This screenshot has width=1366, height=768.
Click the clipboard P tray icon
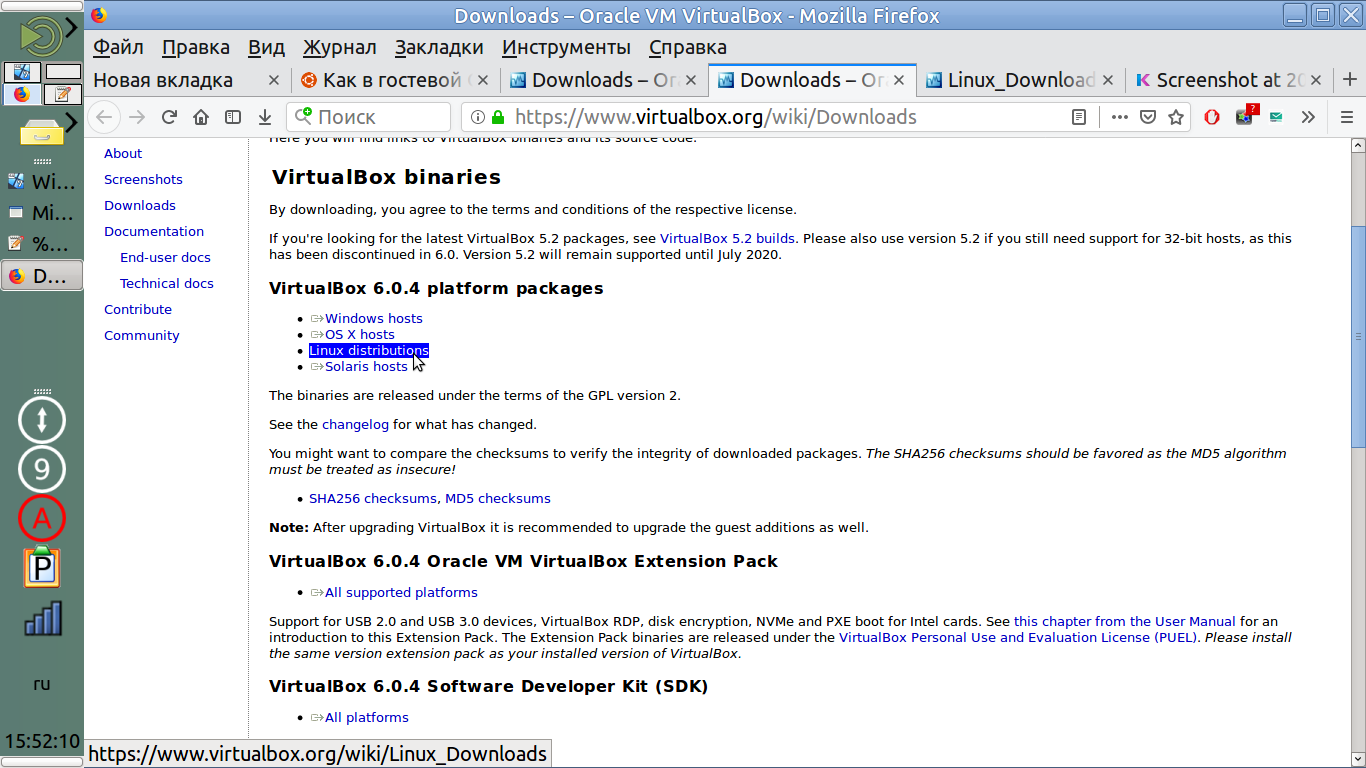pyautogui.click(x=42, y=566)
